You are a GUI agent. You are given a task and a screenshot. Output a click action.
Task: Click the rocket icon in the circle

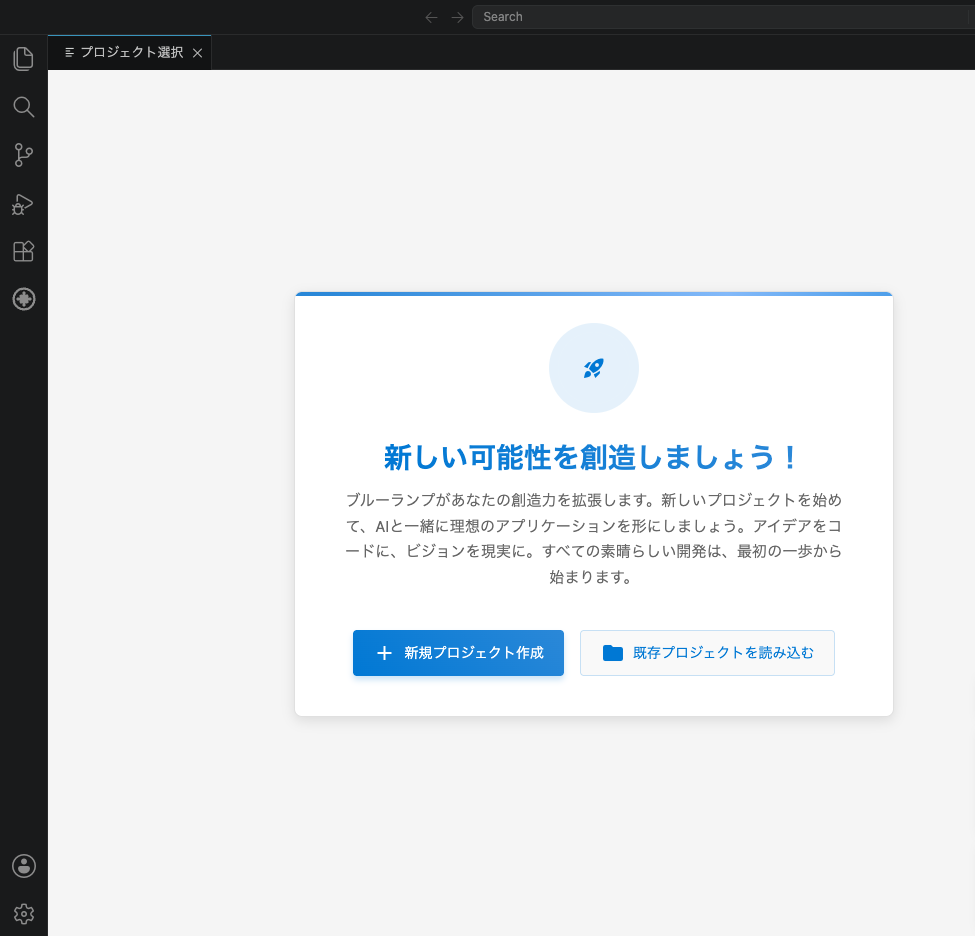pyautogui.click(x=594, y=368)
